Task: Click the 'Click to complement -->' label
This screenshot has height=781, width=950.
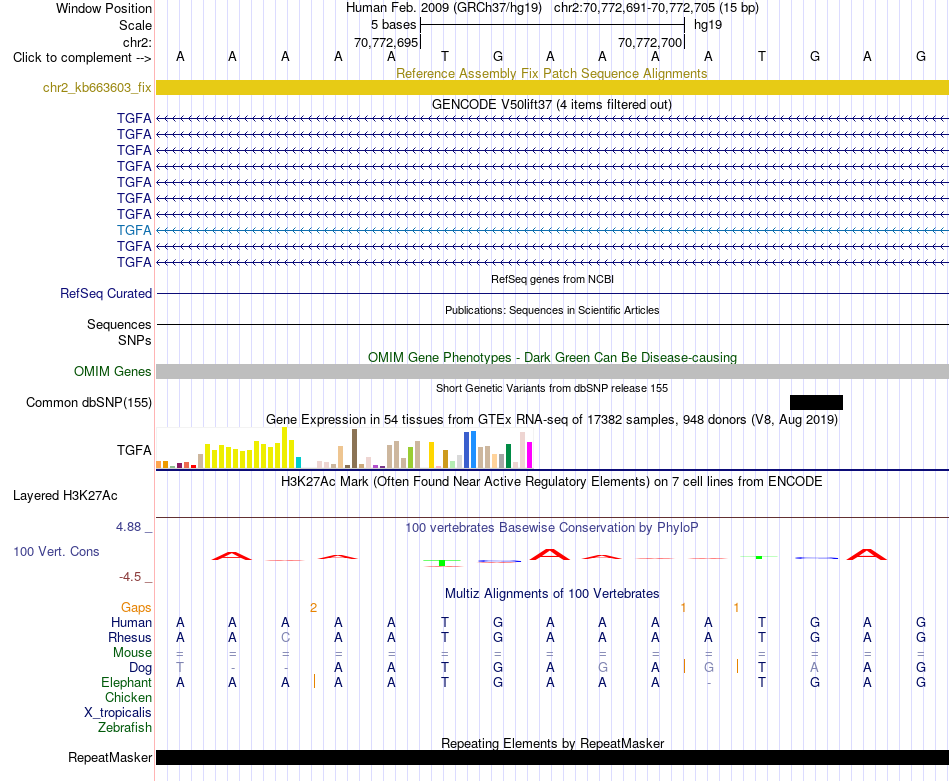Action: click(82, 58)
